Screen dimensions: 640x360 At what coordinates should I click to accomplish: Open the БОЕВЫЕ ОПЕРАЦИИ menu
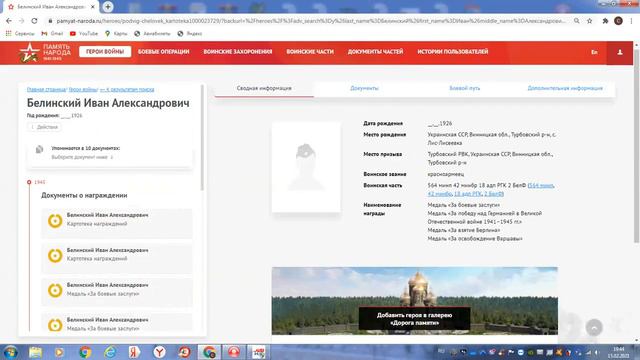point(164,51)
